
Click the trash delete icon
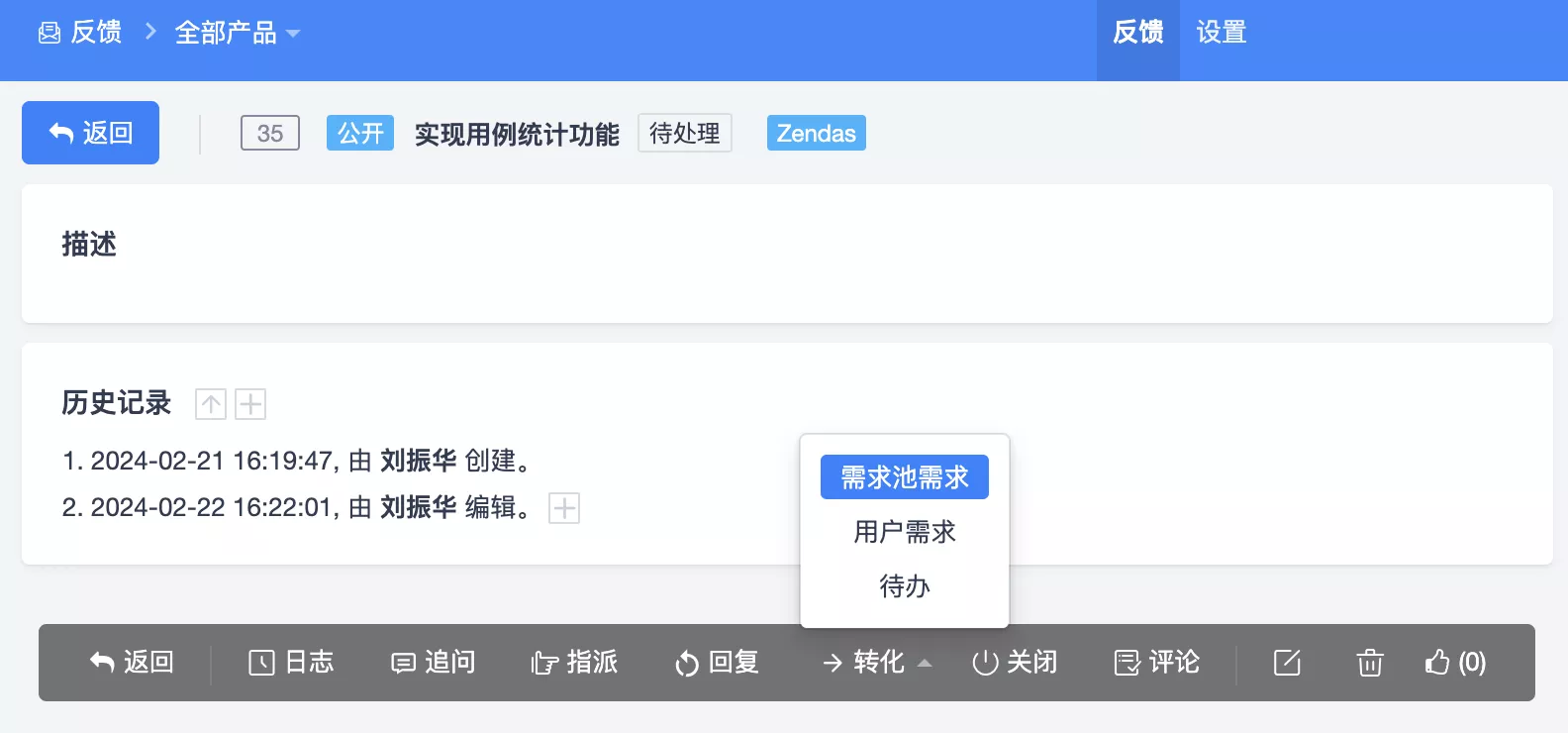click(x=1370, y=663)
